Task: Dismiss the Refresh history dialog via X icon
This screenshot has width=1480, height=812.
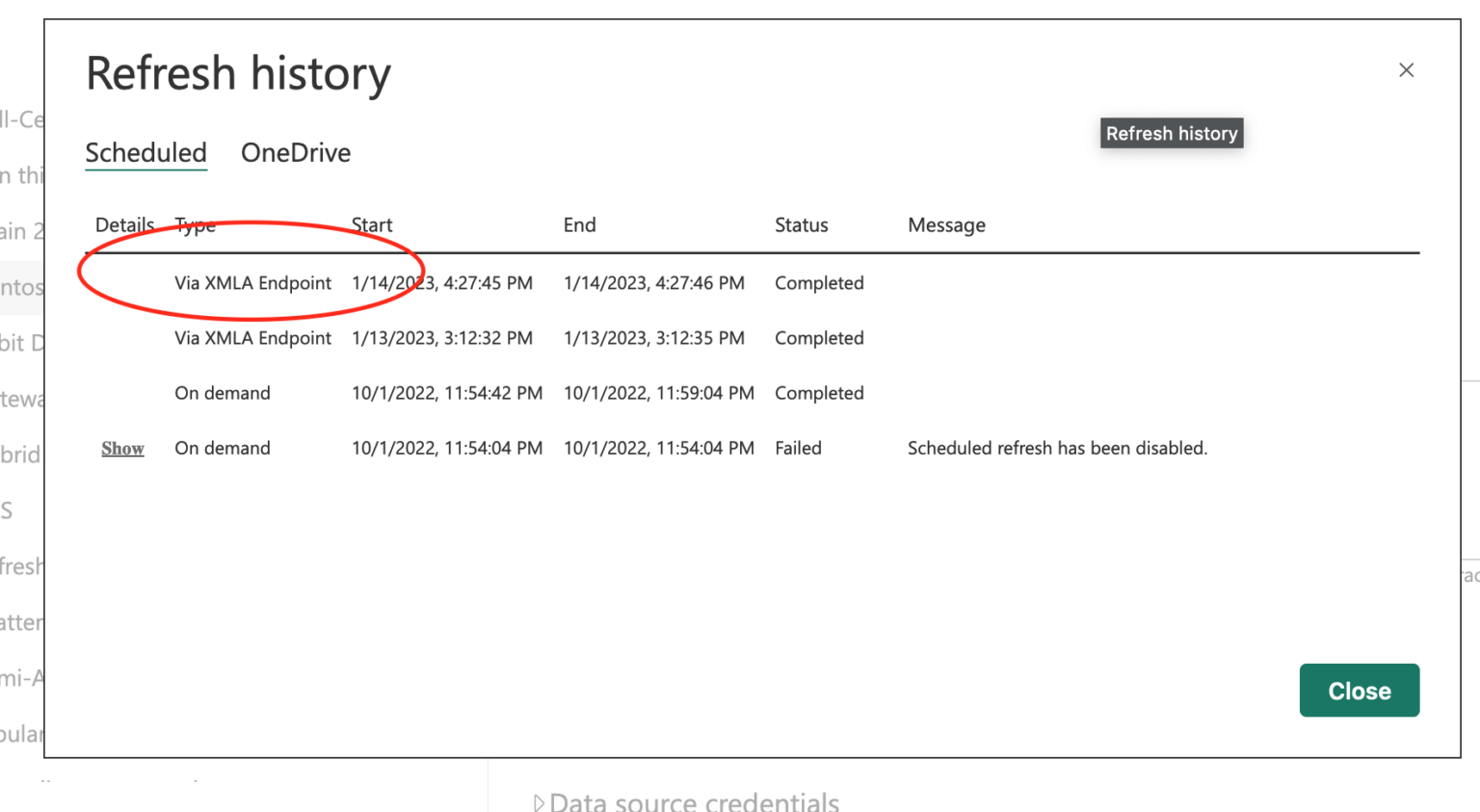Action: click(1406, 70)
